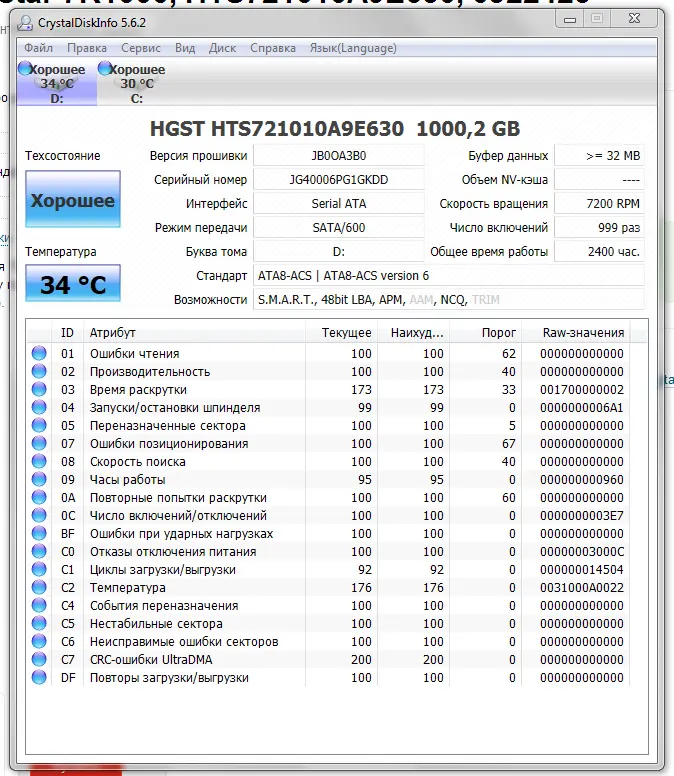Click the Serial ATA interface field
The height and width of the screenshot is (776, 674).
coord(338,203)
